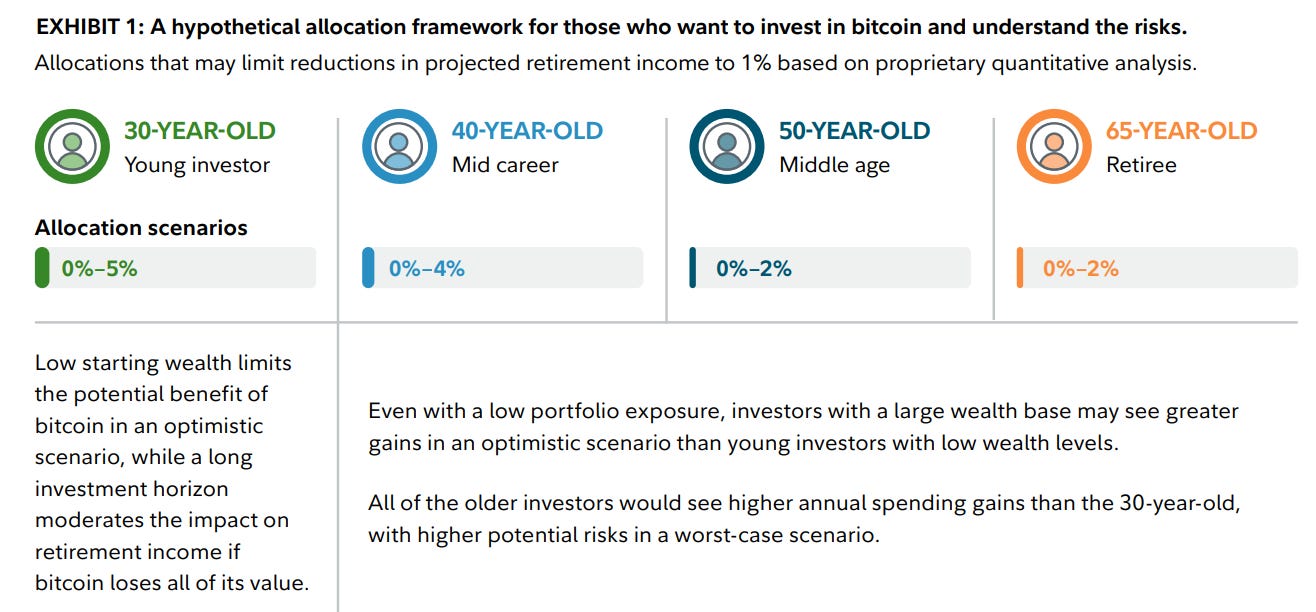Screen dimensions: 1316x612
Task: Click the green 30-year-old investor avatar icon
Action: [72, 147]
